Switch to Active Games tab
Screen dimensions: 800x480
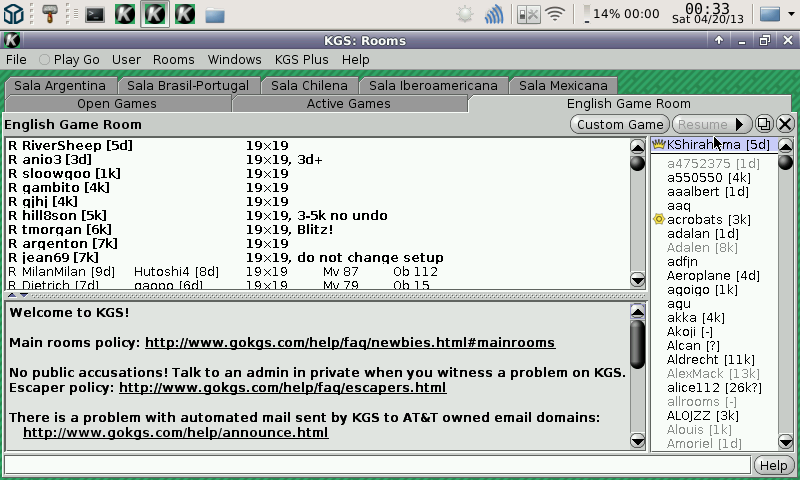click(348, 104)
